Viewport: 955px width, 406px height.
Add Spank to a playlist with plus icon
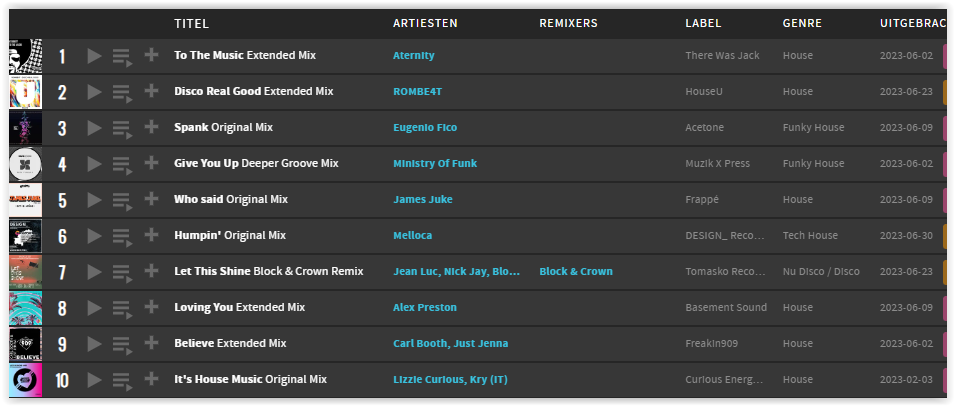click(x=151, y=127)
